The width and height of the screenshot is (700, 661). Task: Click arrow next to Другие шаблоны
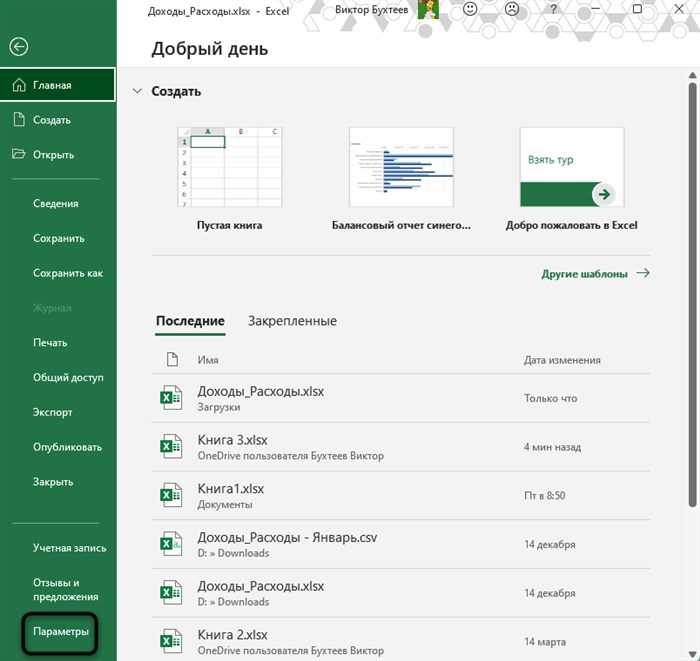[643, 273]
